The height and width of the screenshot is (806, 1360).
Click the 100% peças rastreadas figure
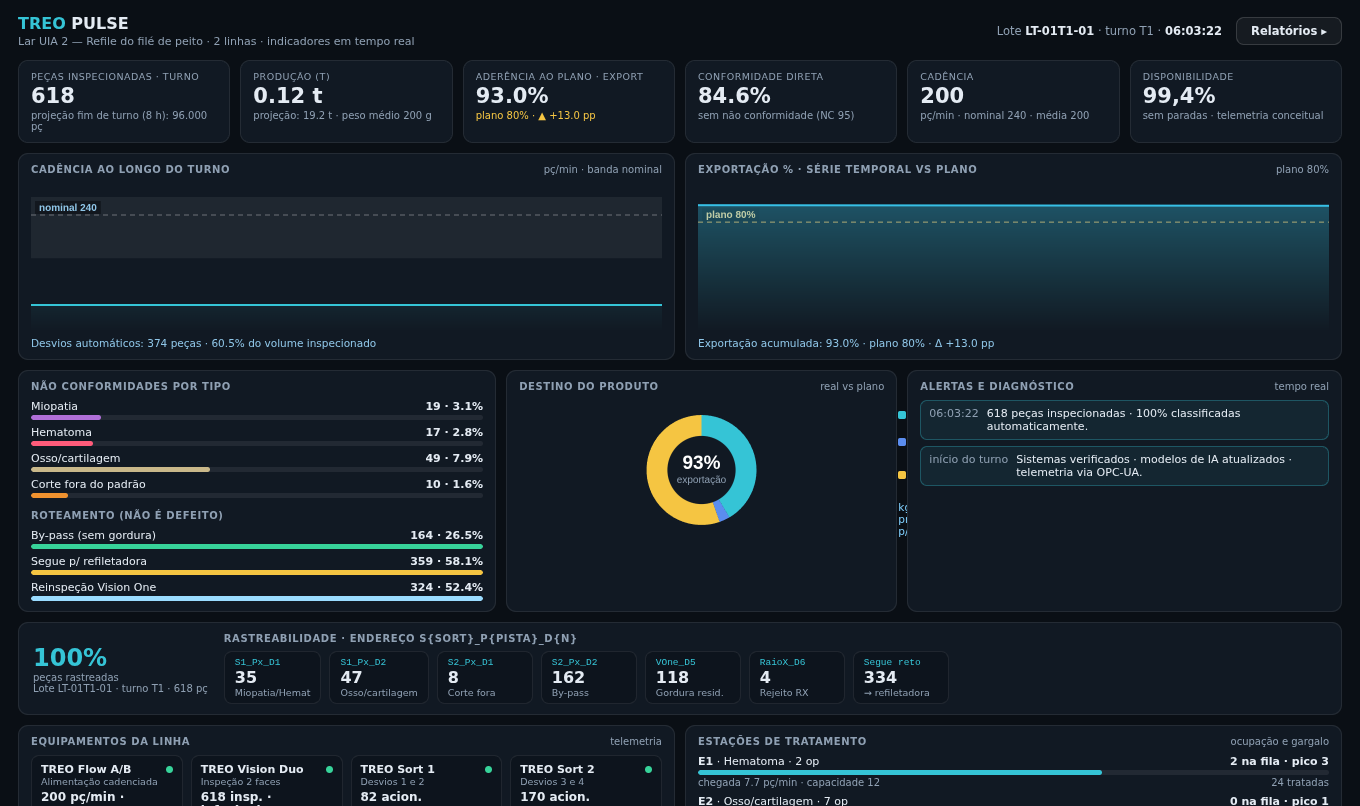pos(70,658)
